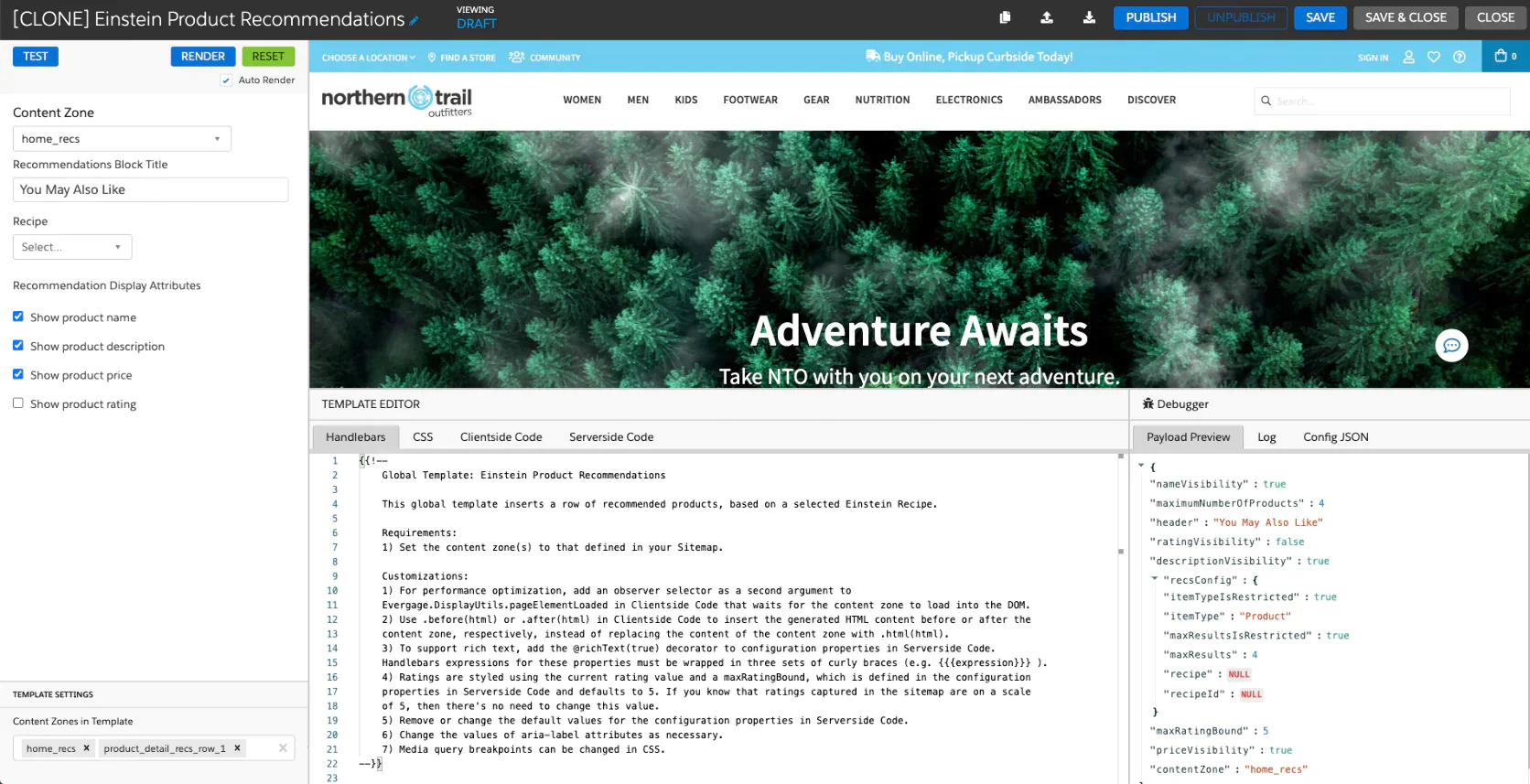Enable Show product rating checkbox
Screen dimensions: 1530x784
[18, 403]
